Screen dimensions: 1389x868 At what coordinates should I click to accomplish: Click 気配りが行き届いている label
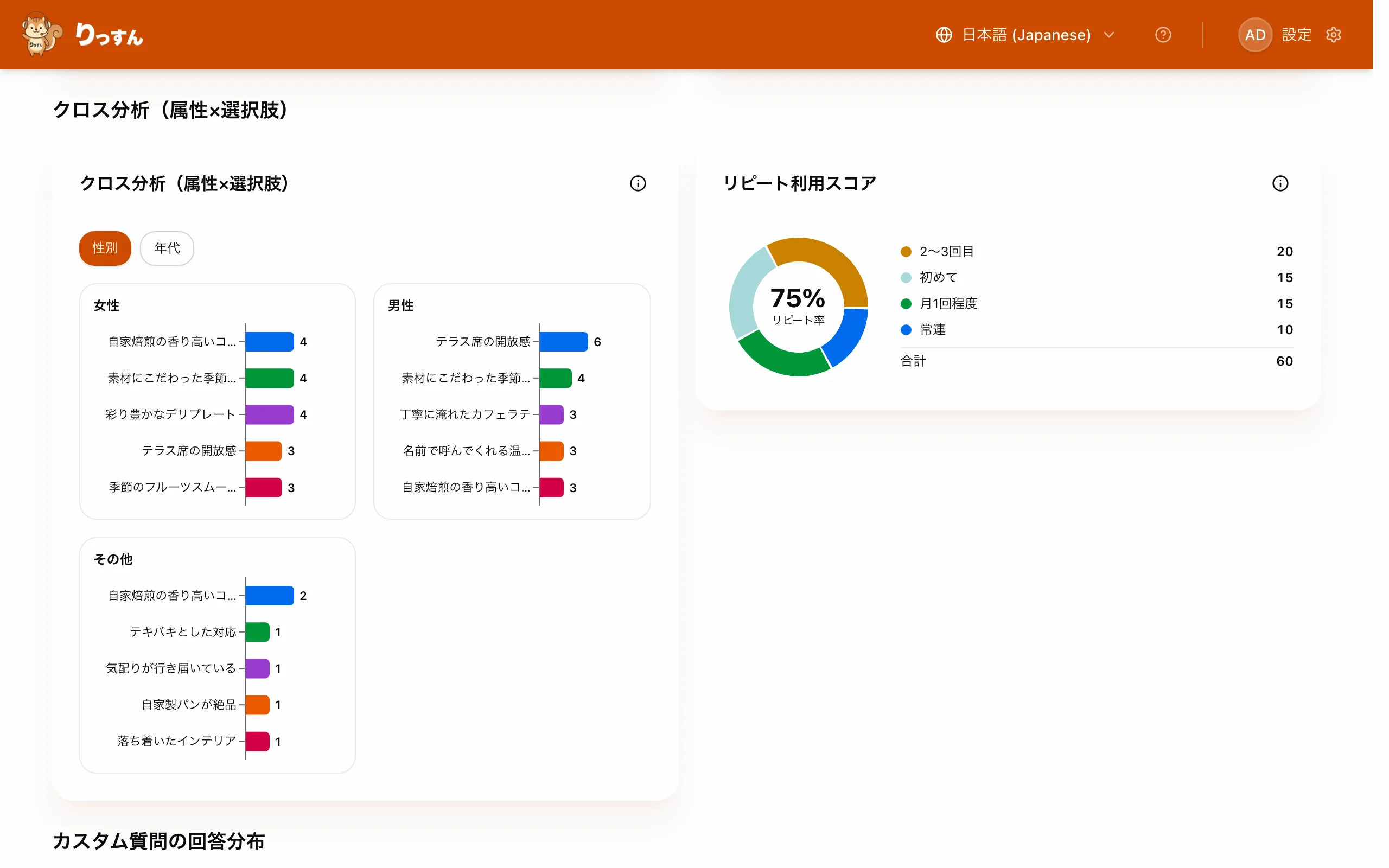tap(171, 668)
